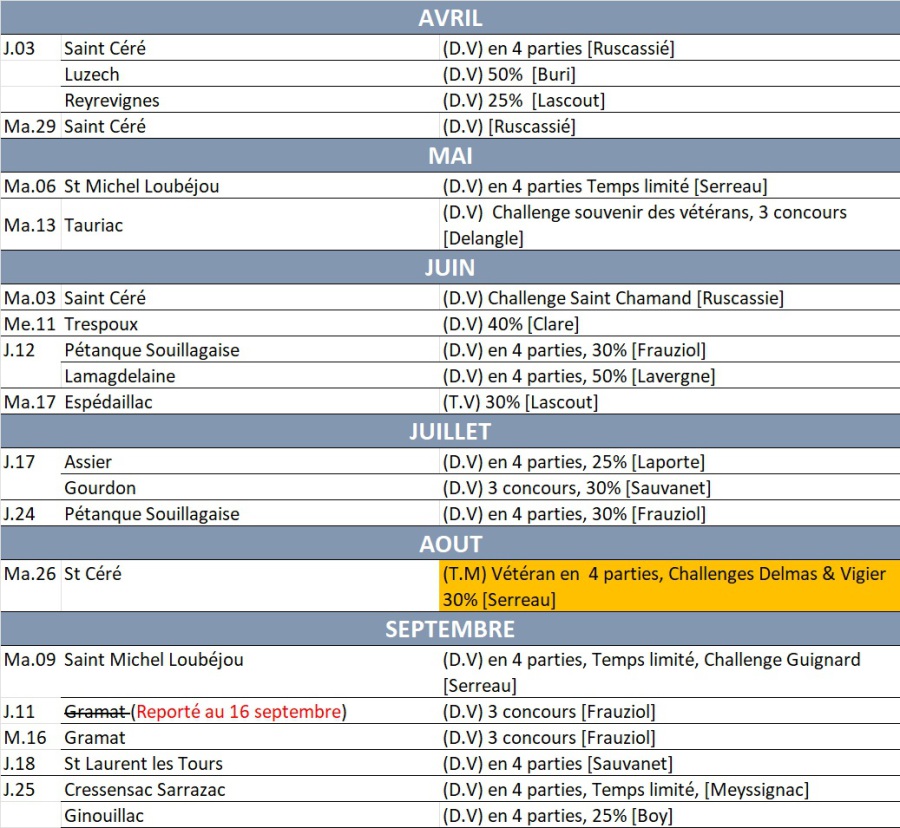Select the JUILLET header row

point(450,432)
